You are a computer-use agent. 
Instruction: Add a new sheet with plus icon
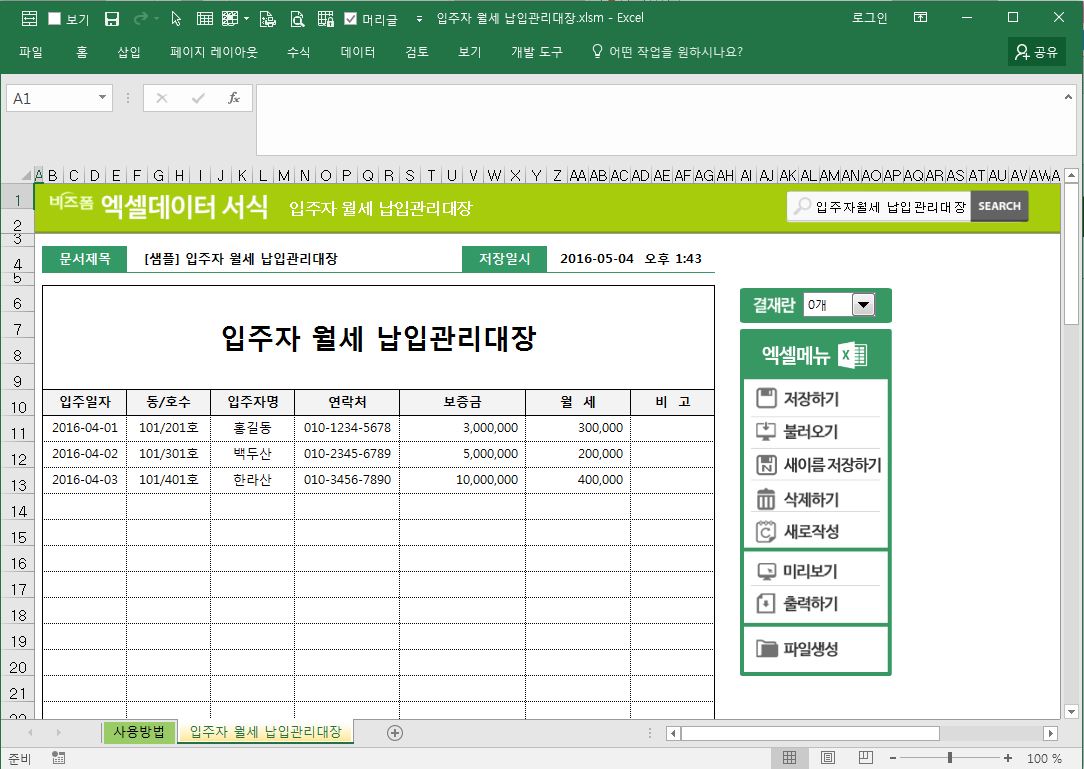395,733
